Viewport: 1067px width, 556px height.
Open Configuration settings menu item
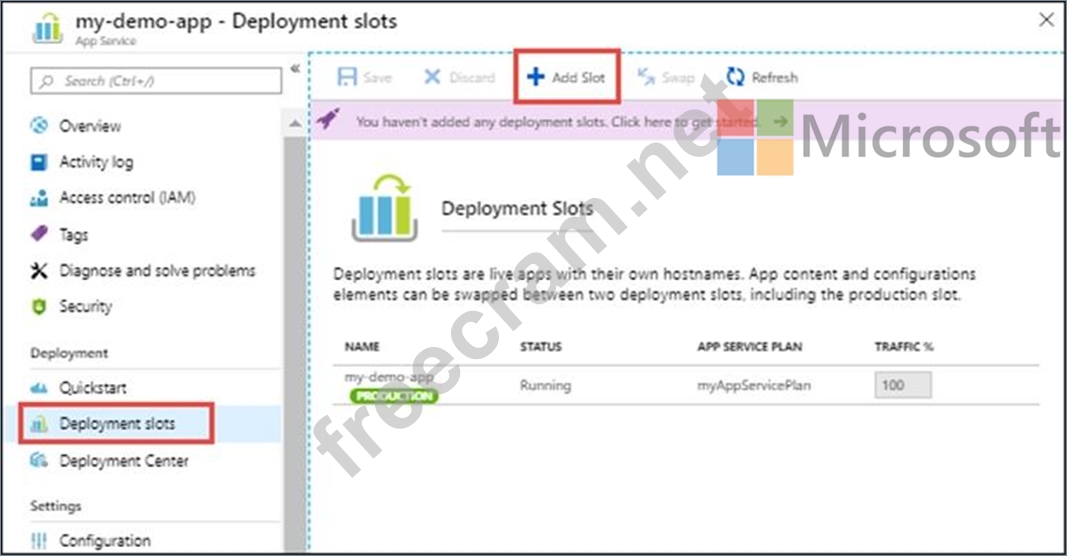[x=104, y=540]
